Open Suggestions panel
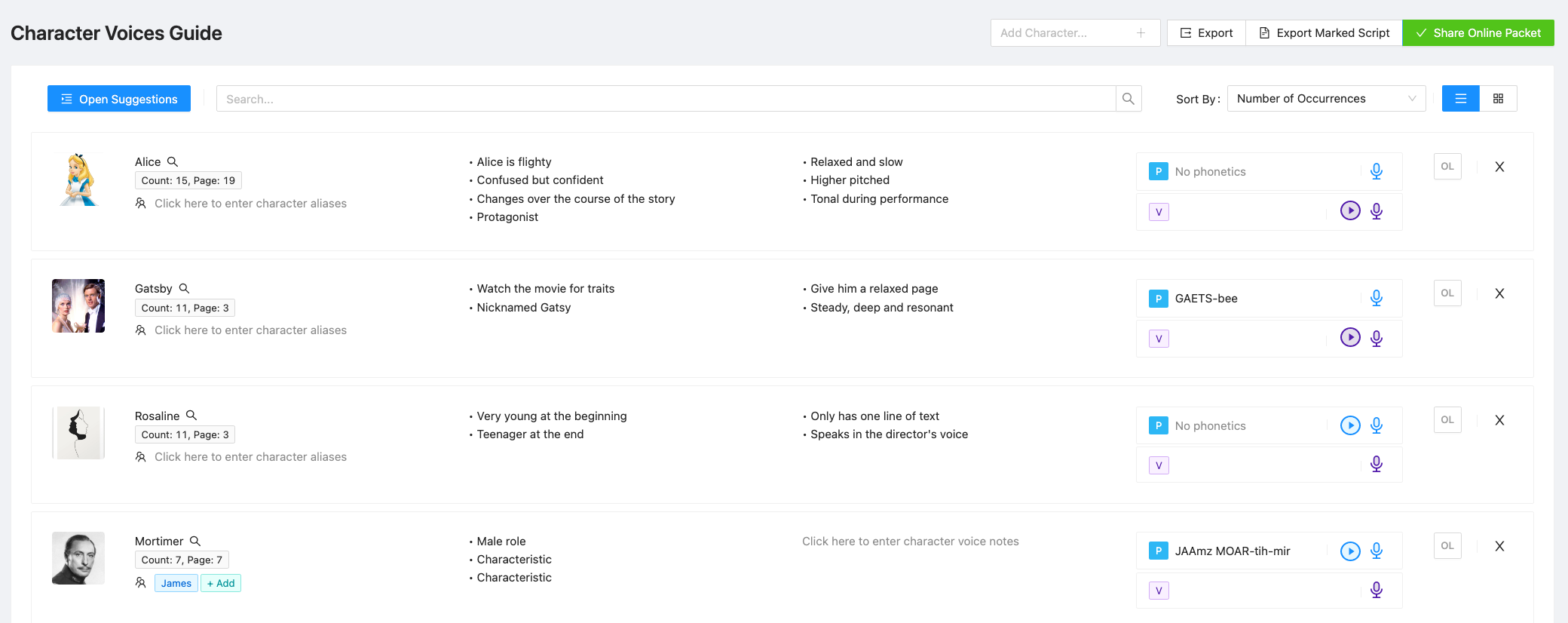This screenshot has height=623, width=1568. 119,99
